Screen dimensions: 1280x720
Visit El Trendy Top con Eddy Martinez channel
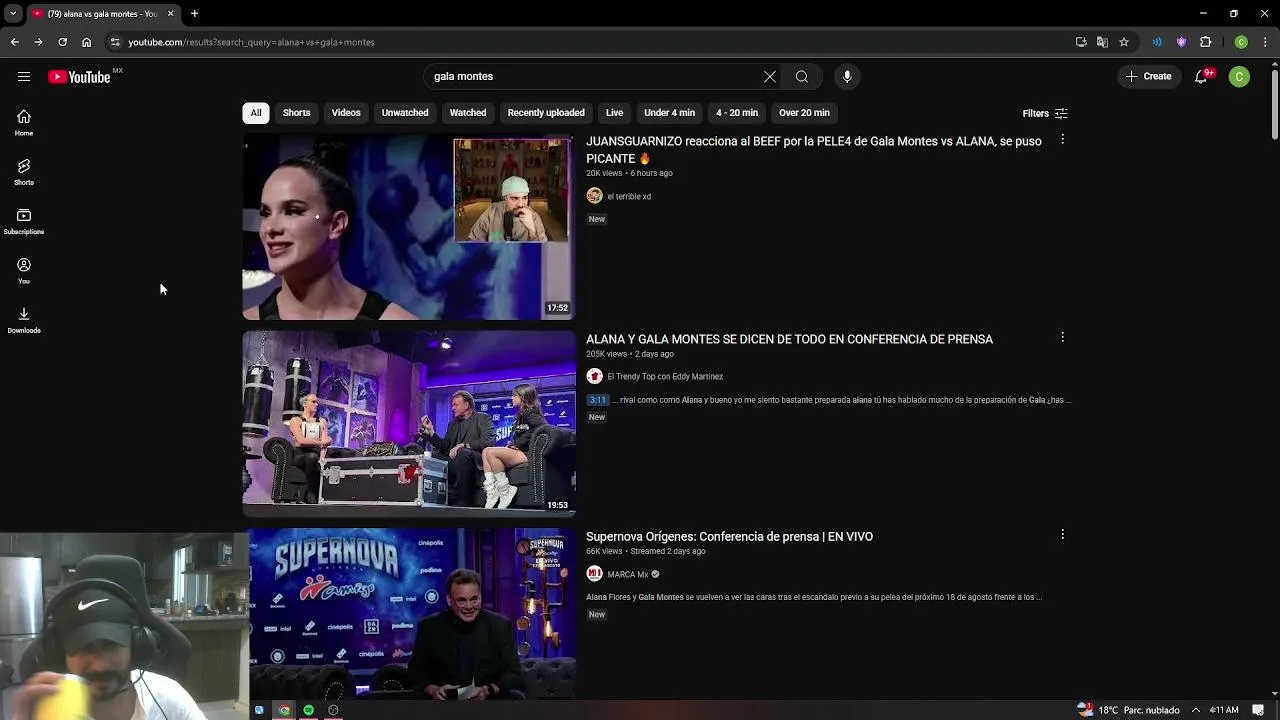point(665,377)
